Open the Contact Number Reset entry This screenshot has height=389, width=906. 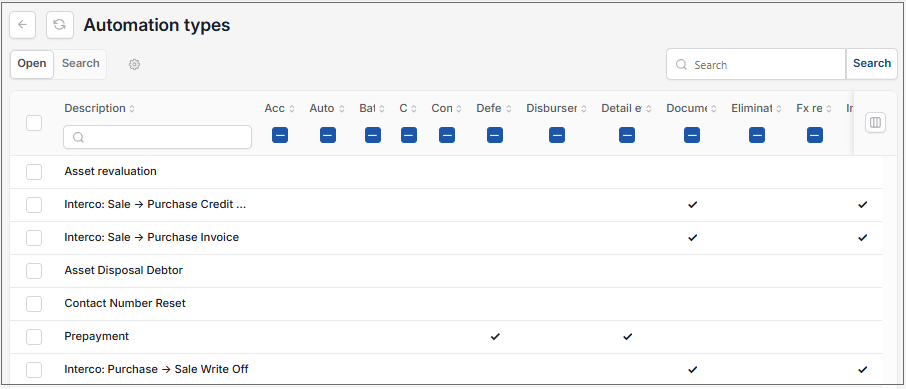[x=125, y=303]
